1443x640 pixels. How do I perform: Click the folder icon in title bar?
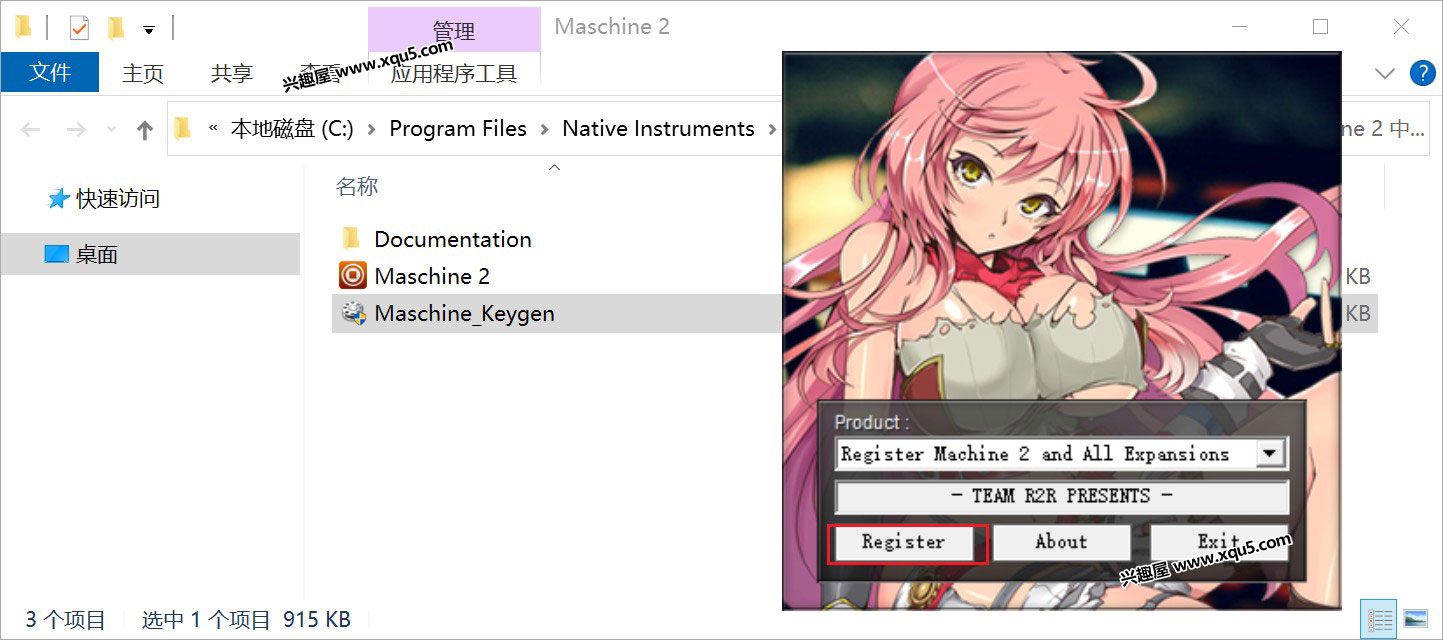coord(23,27)
